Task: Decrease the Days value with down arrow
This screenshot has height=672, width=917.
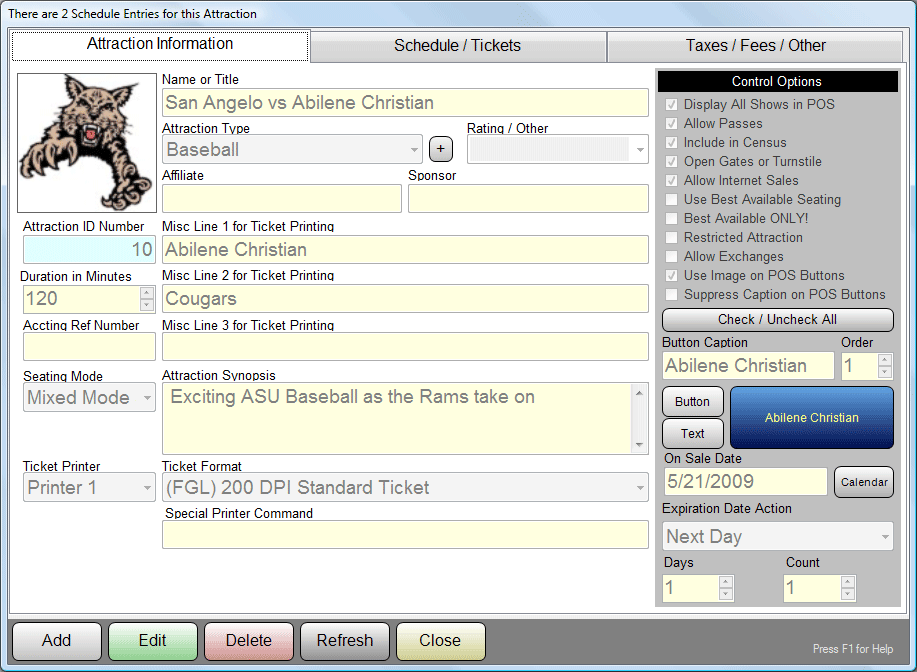Action: click(x=725, y=594)
